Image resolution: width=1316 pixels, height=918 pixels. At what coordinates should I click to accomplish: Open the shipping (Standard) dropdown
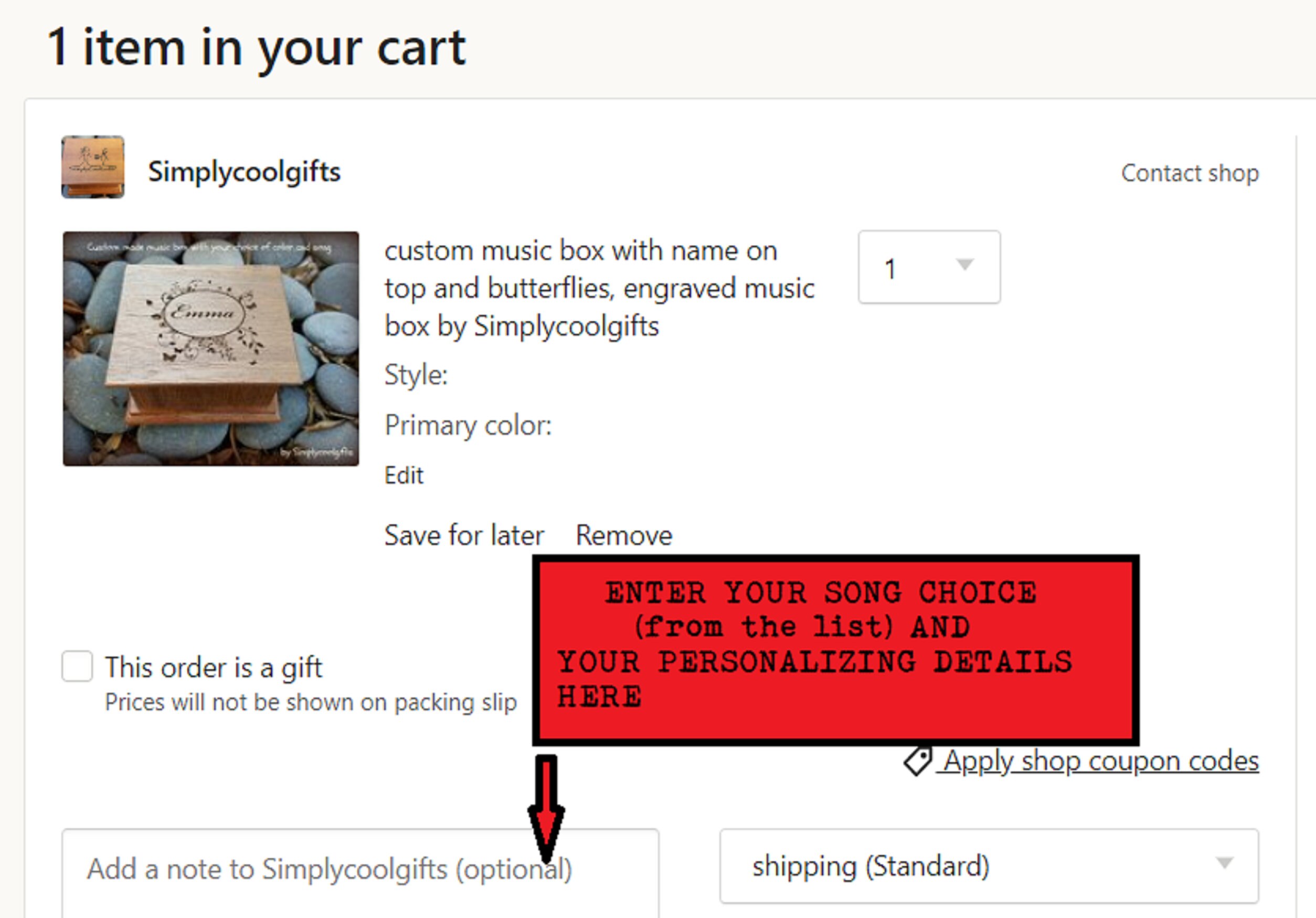pyautogui.click(x=989, y=866)
